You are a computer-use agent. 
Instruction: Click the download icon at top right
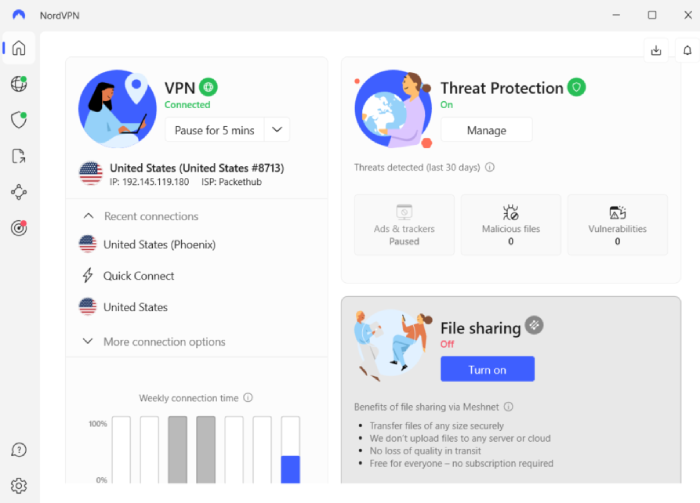(656, 50)
